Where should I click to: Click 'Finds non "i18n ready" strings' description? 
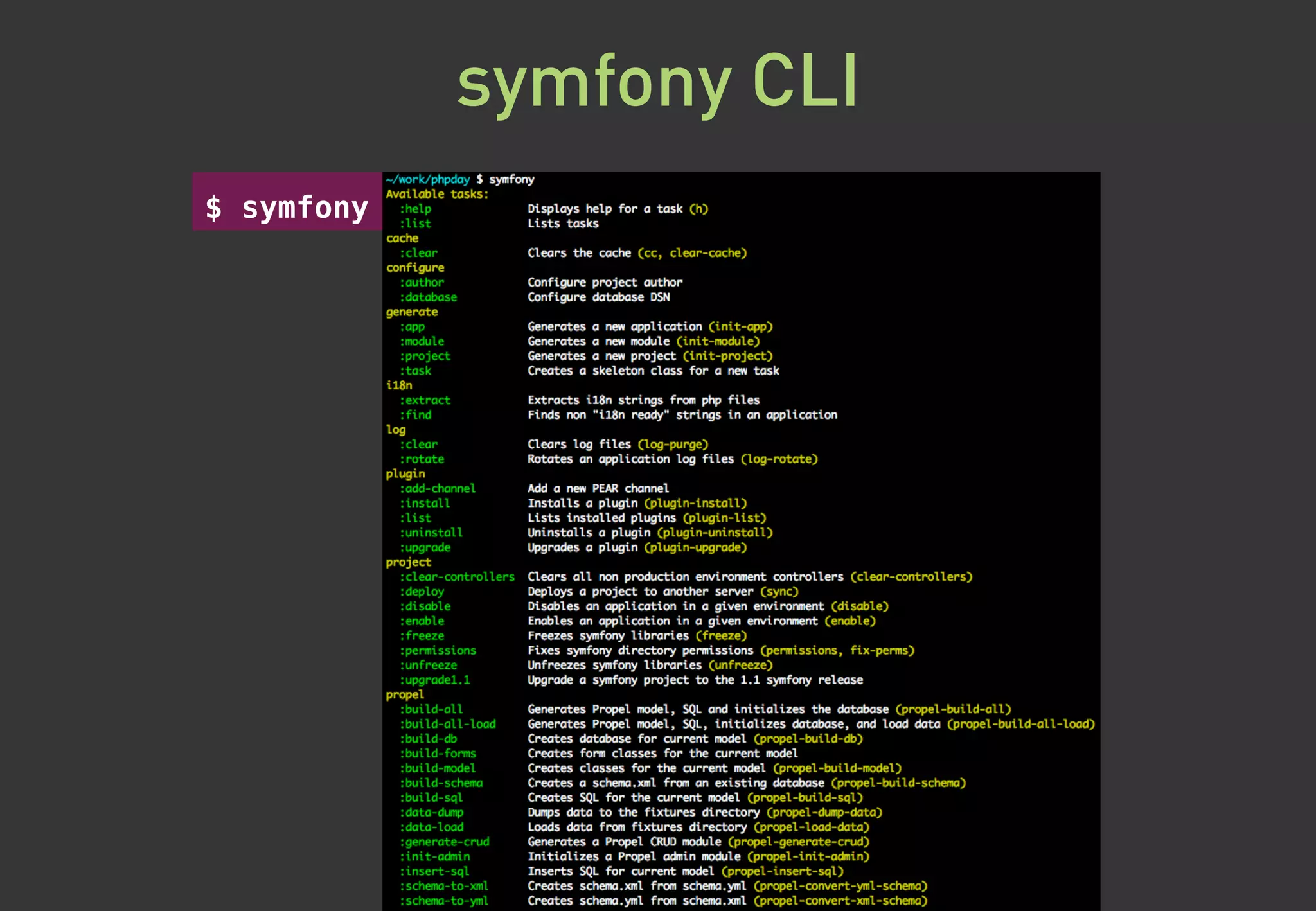pos(682,415)
